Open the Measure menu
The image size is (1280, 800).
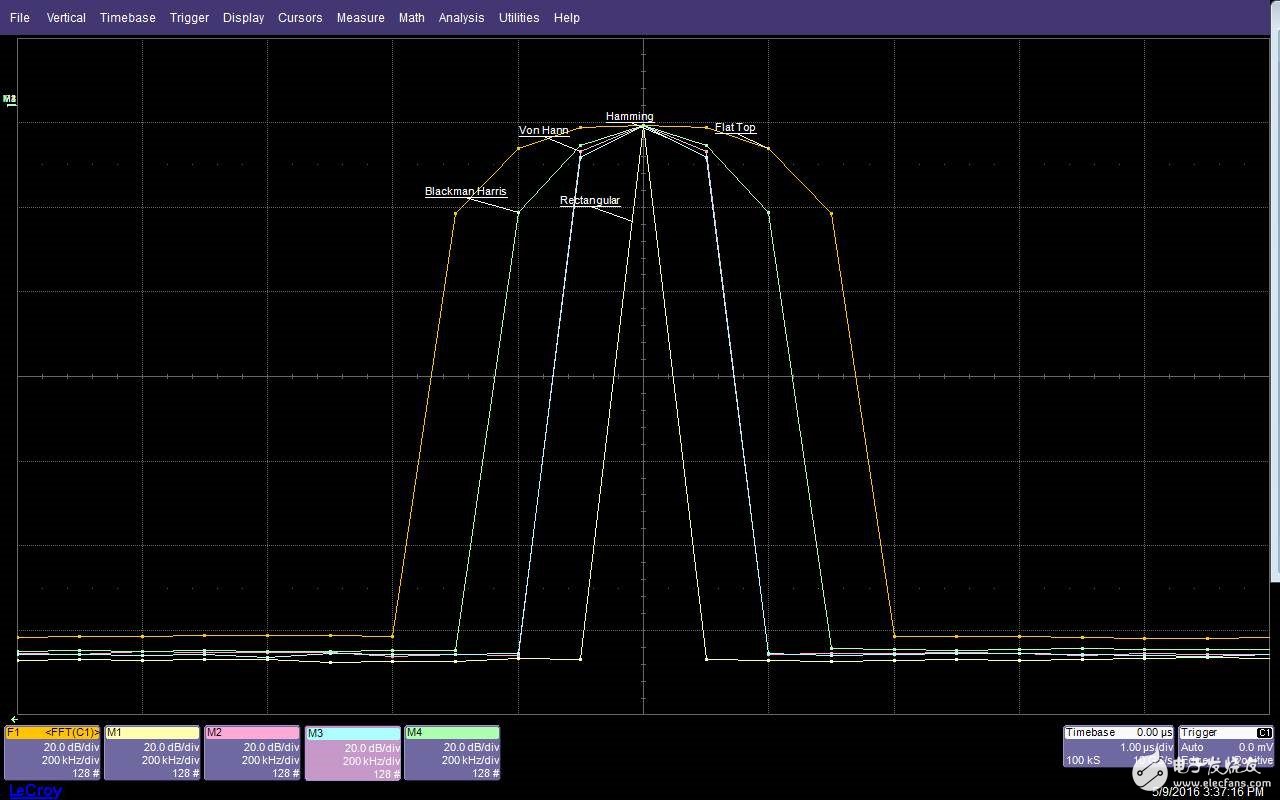point(360,18)
